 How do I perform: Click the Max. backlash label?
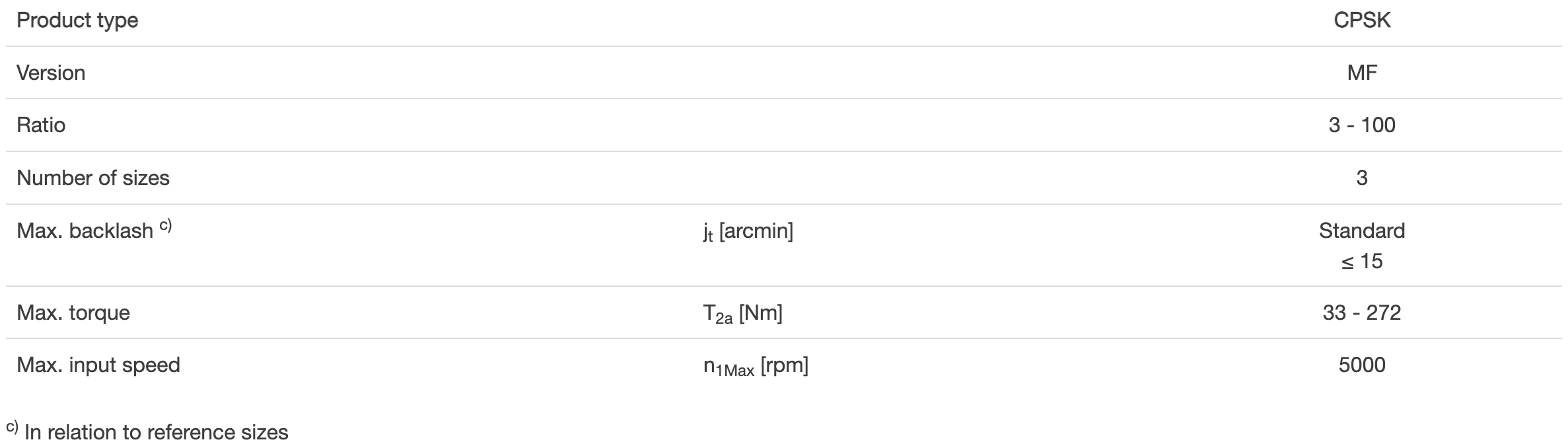[85, 231]
